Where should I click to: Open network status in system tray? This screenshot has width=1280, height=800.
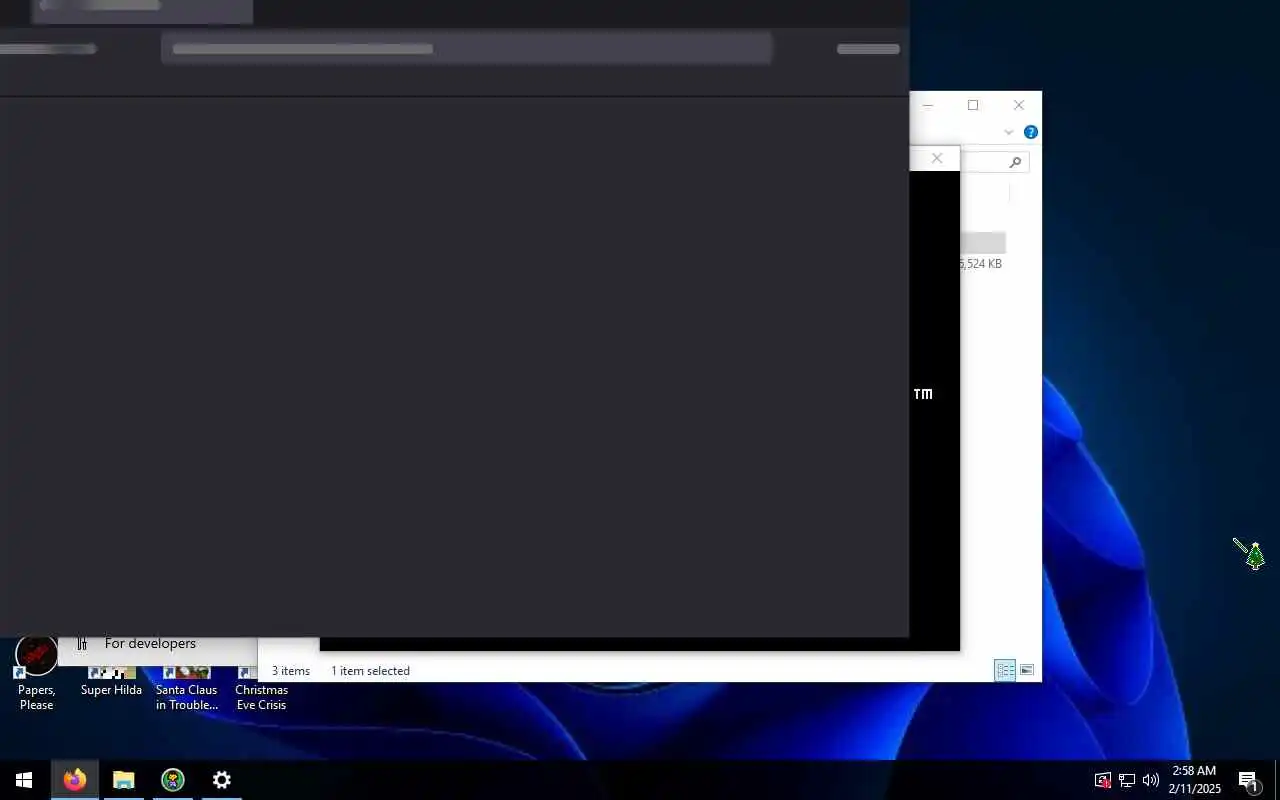coord(1127,780)
